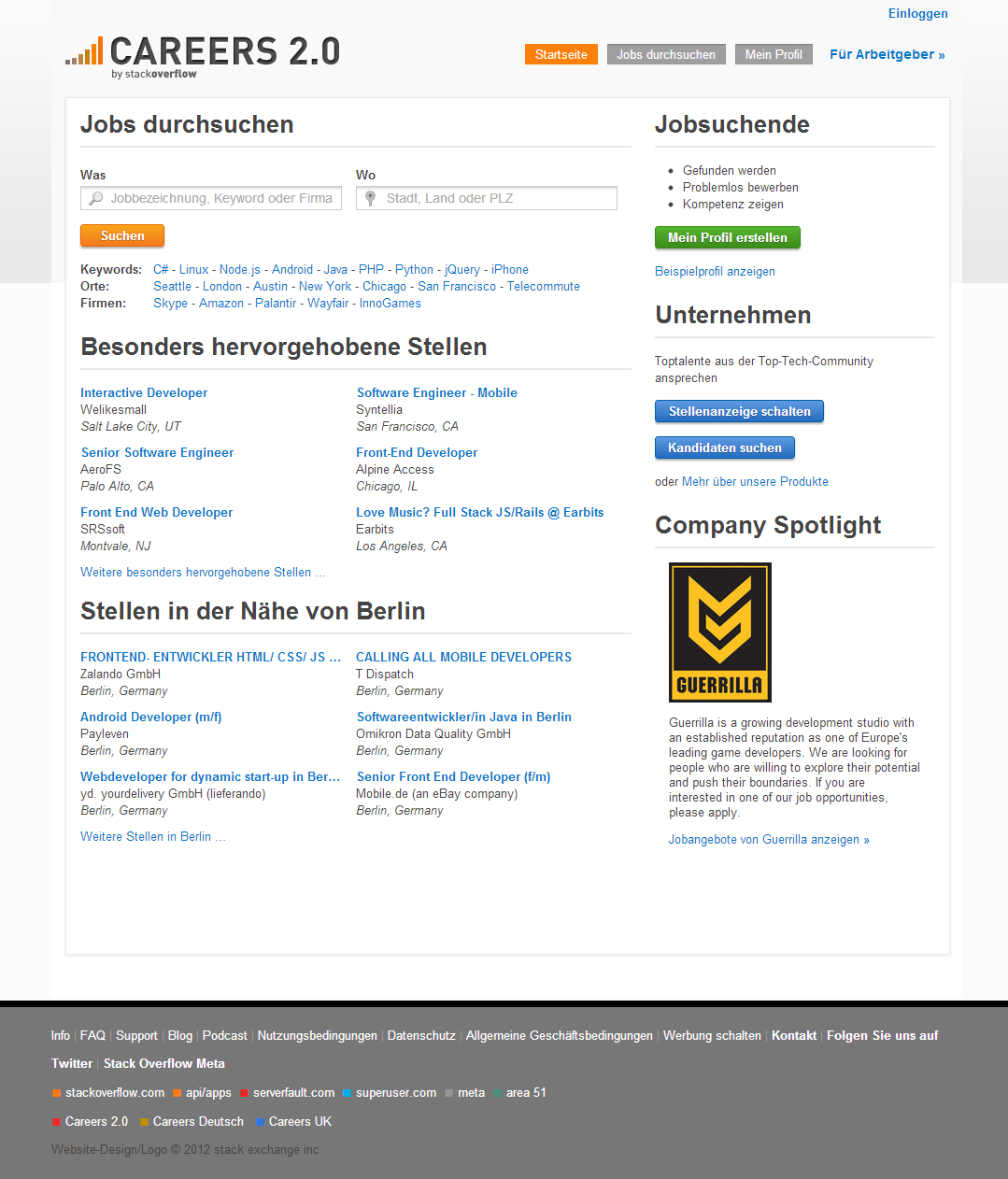This screenshot has height=1179, width=1008.
Task: Click the magnifier icon in Was field
Action: pyautogui.click(x=95, y=198)
